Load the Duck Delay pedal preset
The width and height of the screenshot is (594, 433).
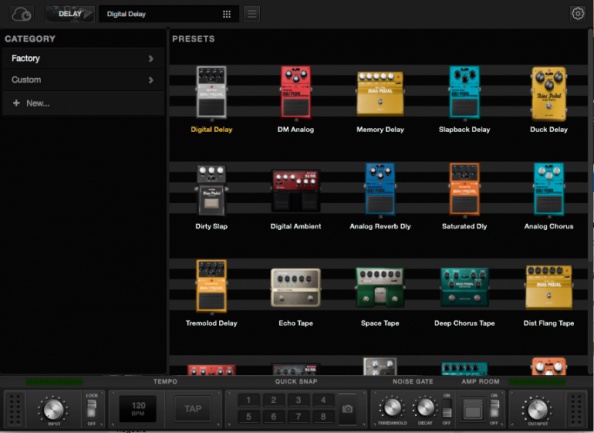[x=549, y=94]
